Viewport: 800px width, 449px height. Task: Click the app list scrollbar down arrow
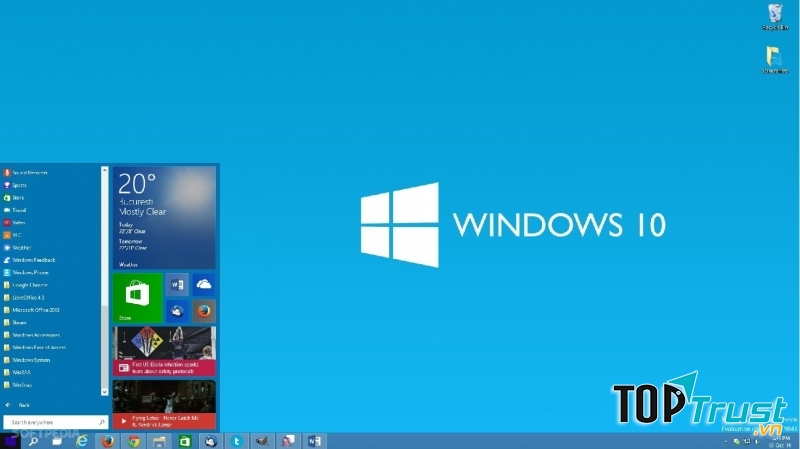click(105, 392)
